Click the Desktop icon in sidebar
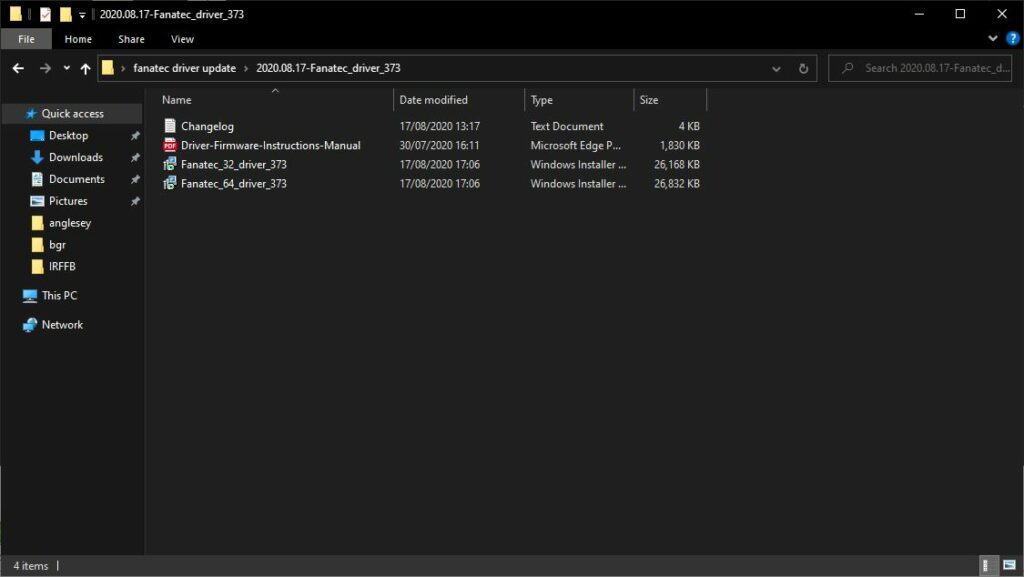 tap(37, 136)
